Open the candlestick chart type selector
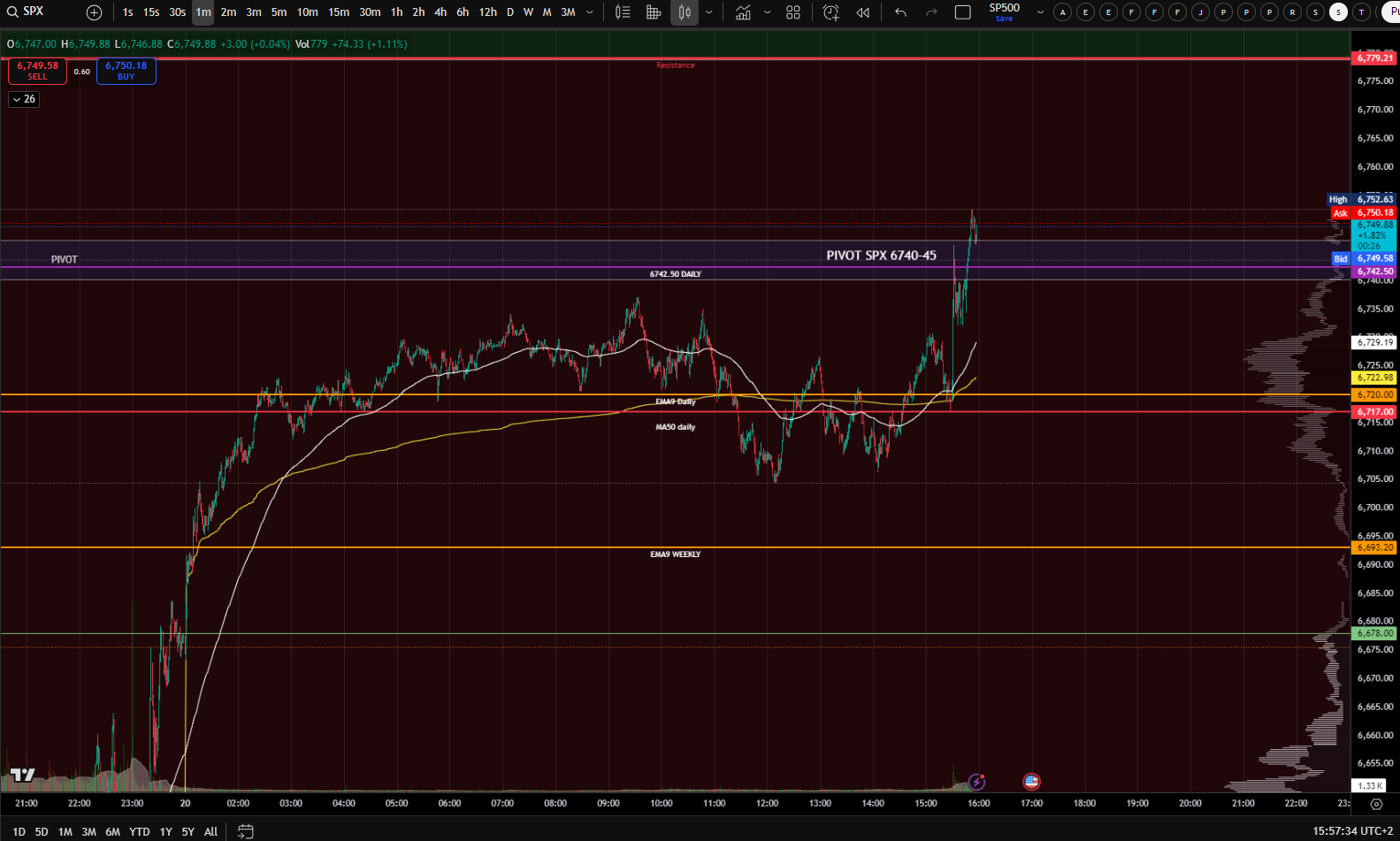 [x=684, y=12]
